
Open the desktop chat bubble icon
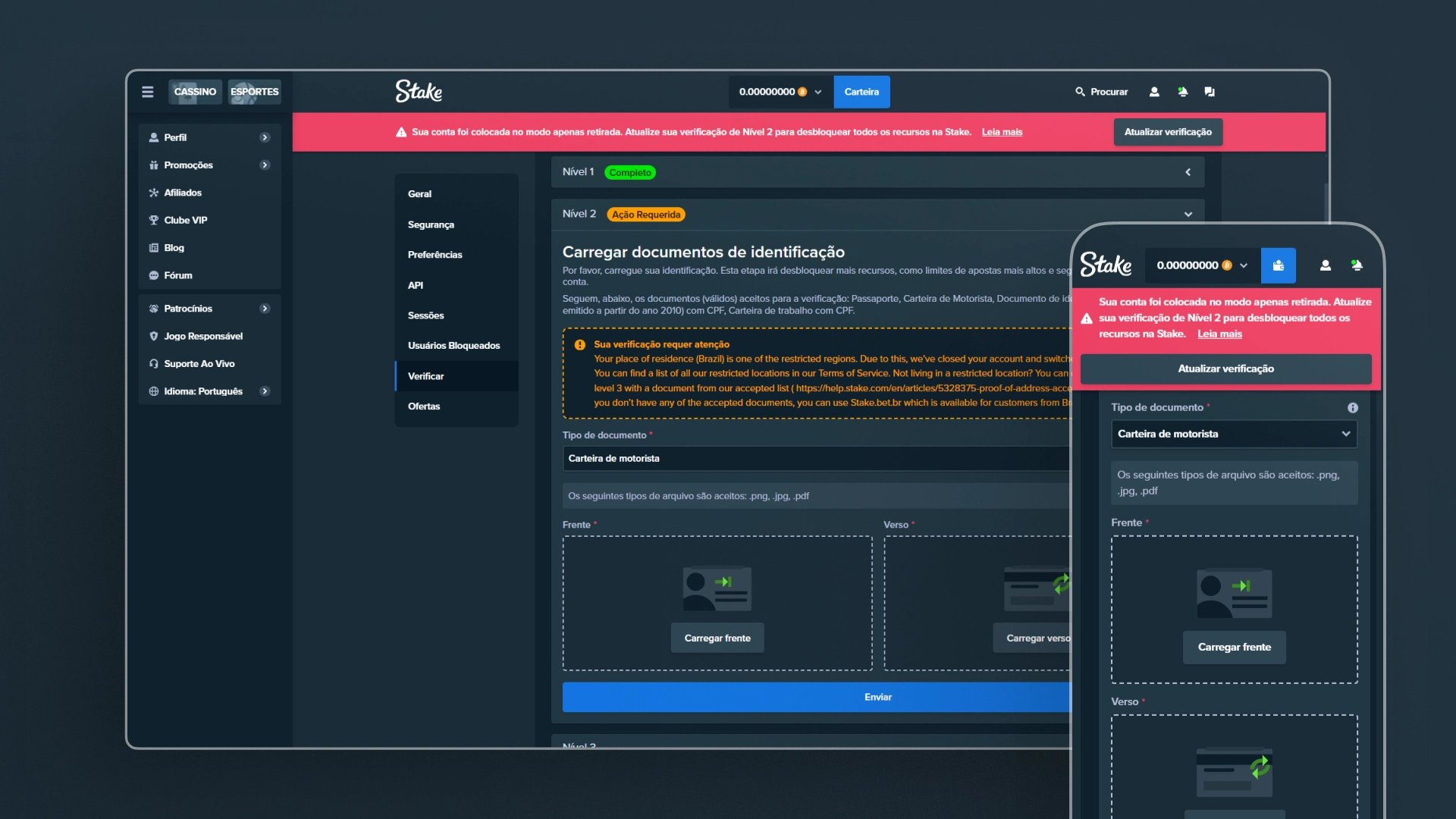coord(1210,92)
